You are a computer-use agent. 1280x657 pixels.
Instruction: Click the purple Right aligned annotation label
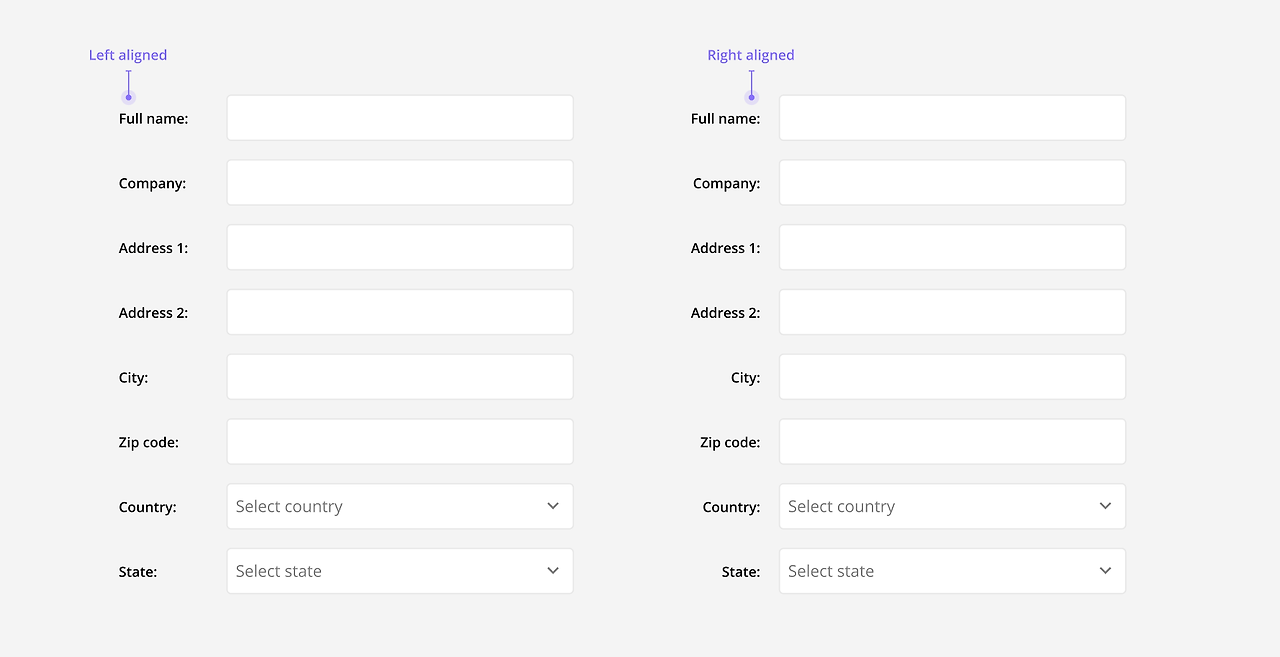(751, 55)
